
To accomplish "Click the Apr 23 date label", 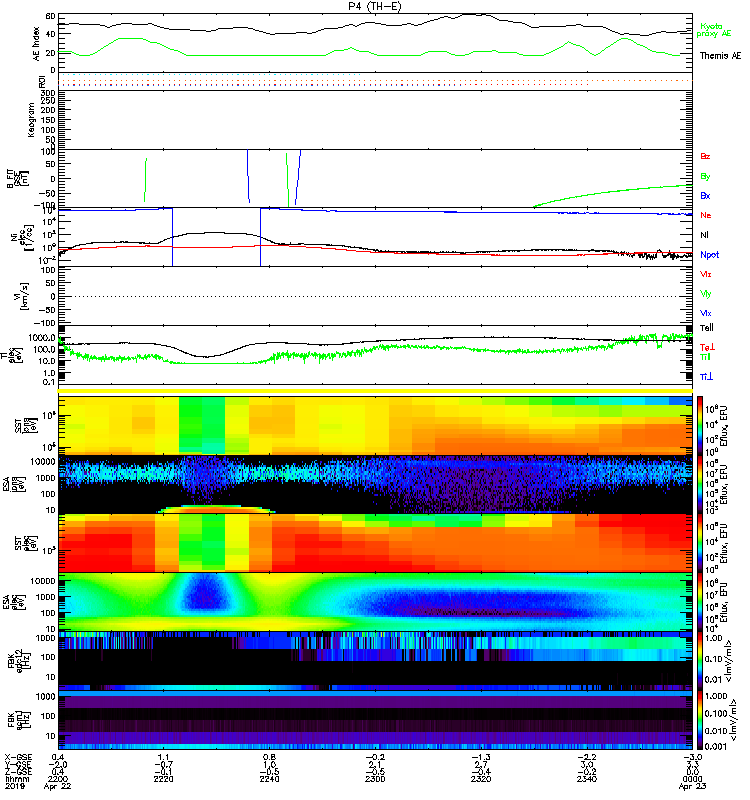I will (x=692, y=787).
